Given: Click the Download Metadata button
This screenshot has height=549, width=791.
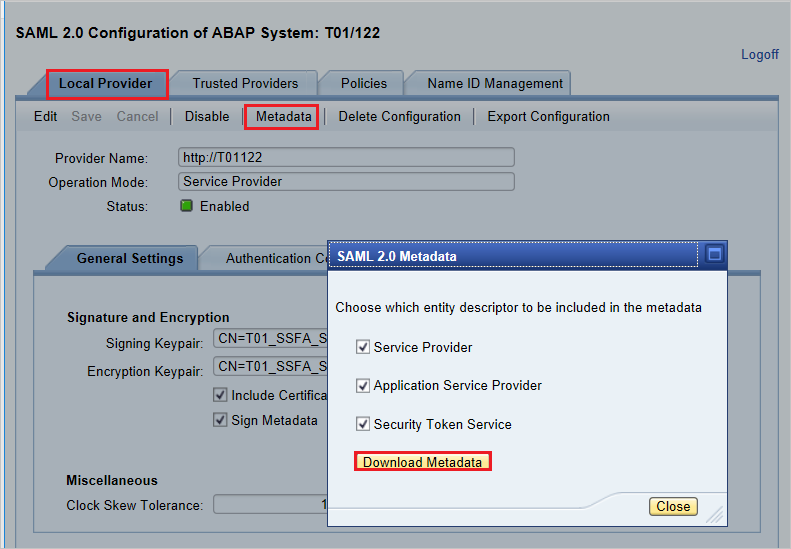Looking at the screenshot, I should coord(423,462).
